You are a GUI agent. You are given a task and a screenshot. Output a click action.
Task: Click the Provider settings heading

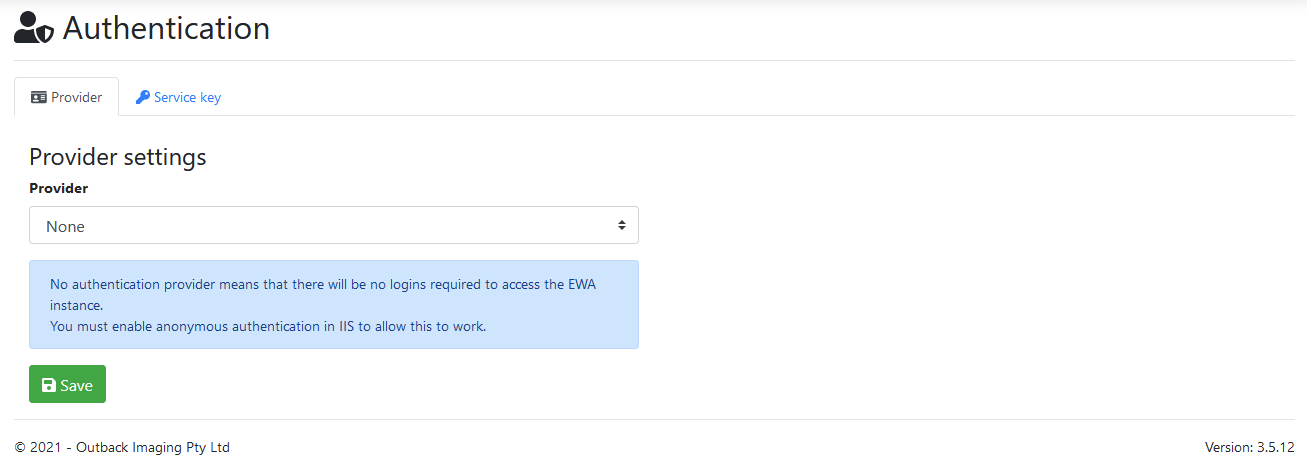(117, 157)
